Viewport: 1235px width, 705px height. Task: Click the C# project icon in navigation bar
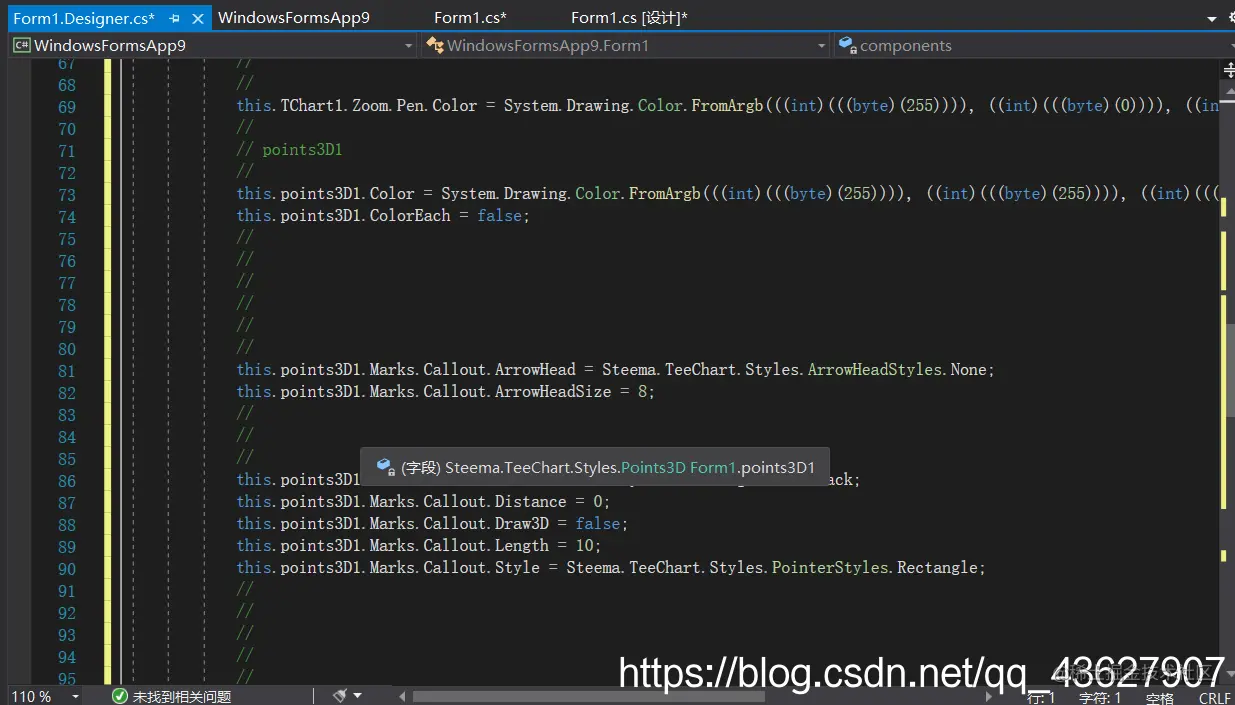21,45
